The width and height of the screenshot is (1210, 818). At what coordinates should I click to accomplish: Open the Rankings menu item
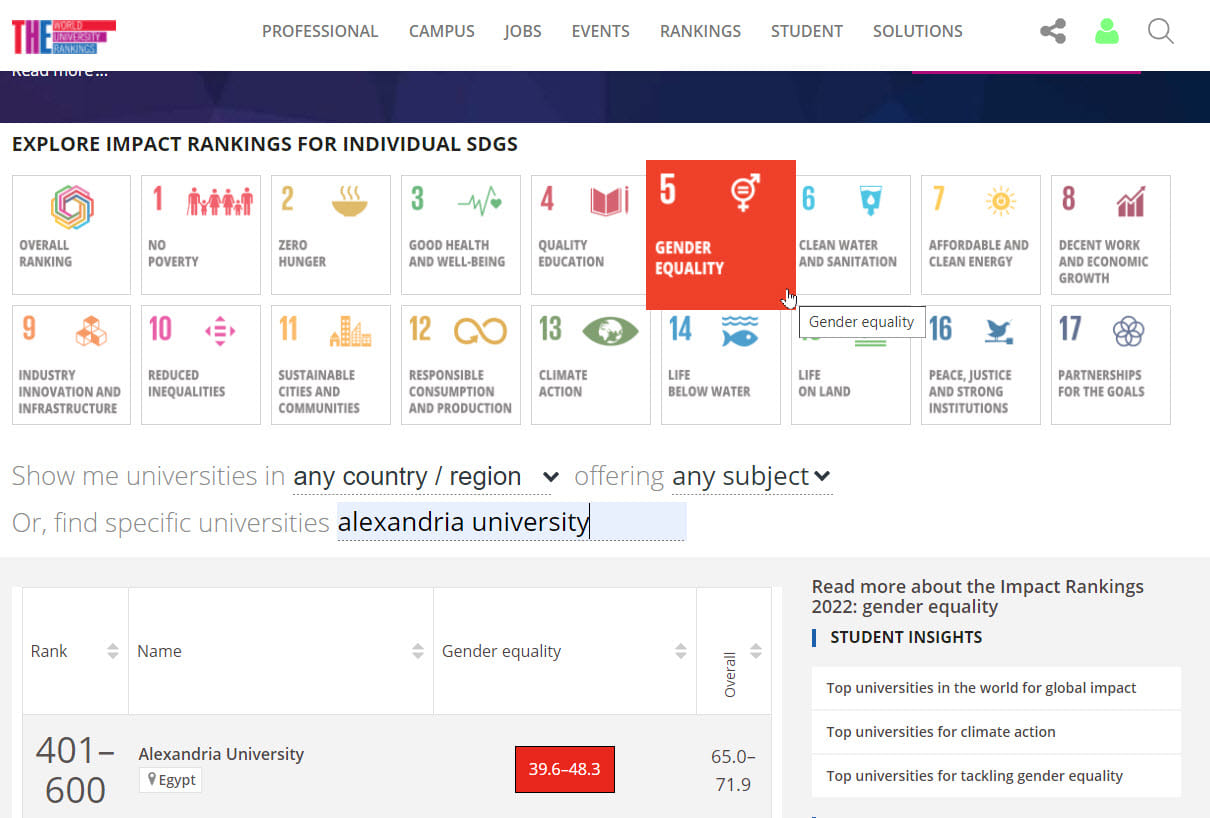pos(700,31)
